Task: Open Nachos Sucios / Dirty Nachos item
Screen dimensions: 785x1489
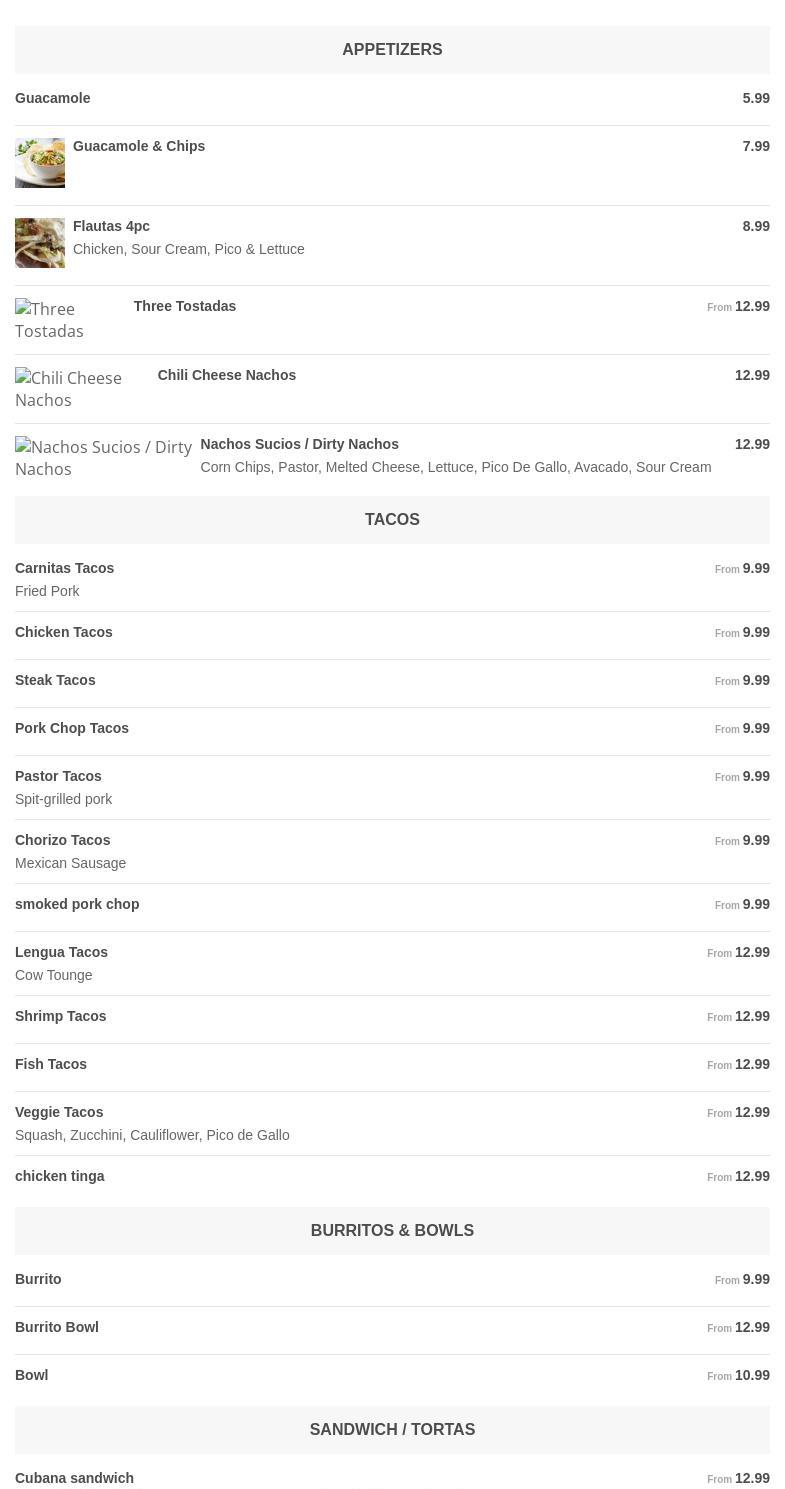Action: (x=299, y=444)
